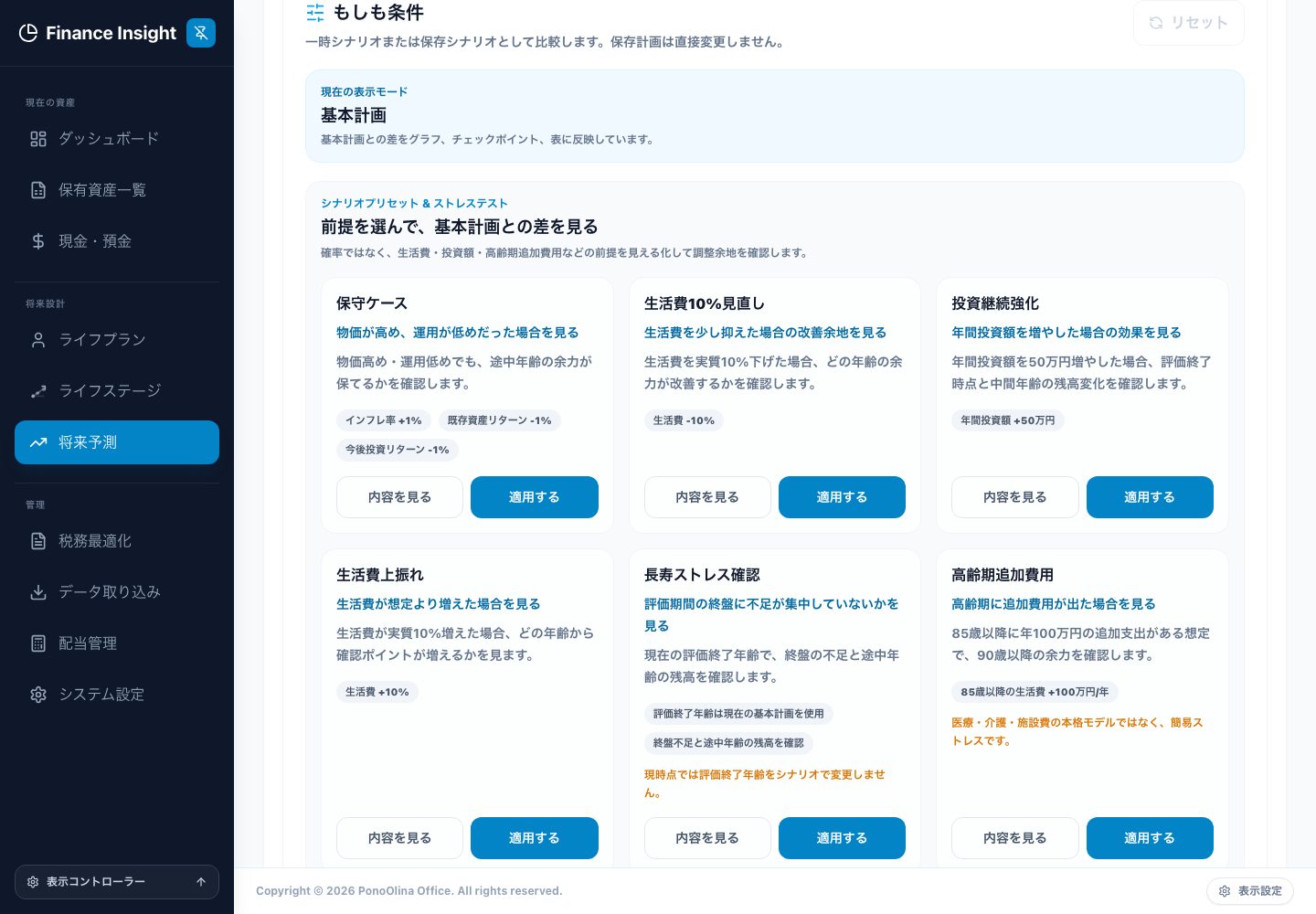Open 現金・預金 in the sidebar

point(117,241)
